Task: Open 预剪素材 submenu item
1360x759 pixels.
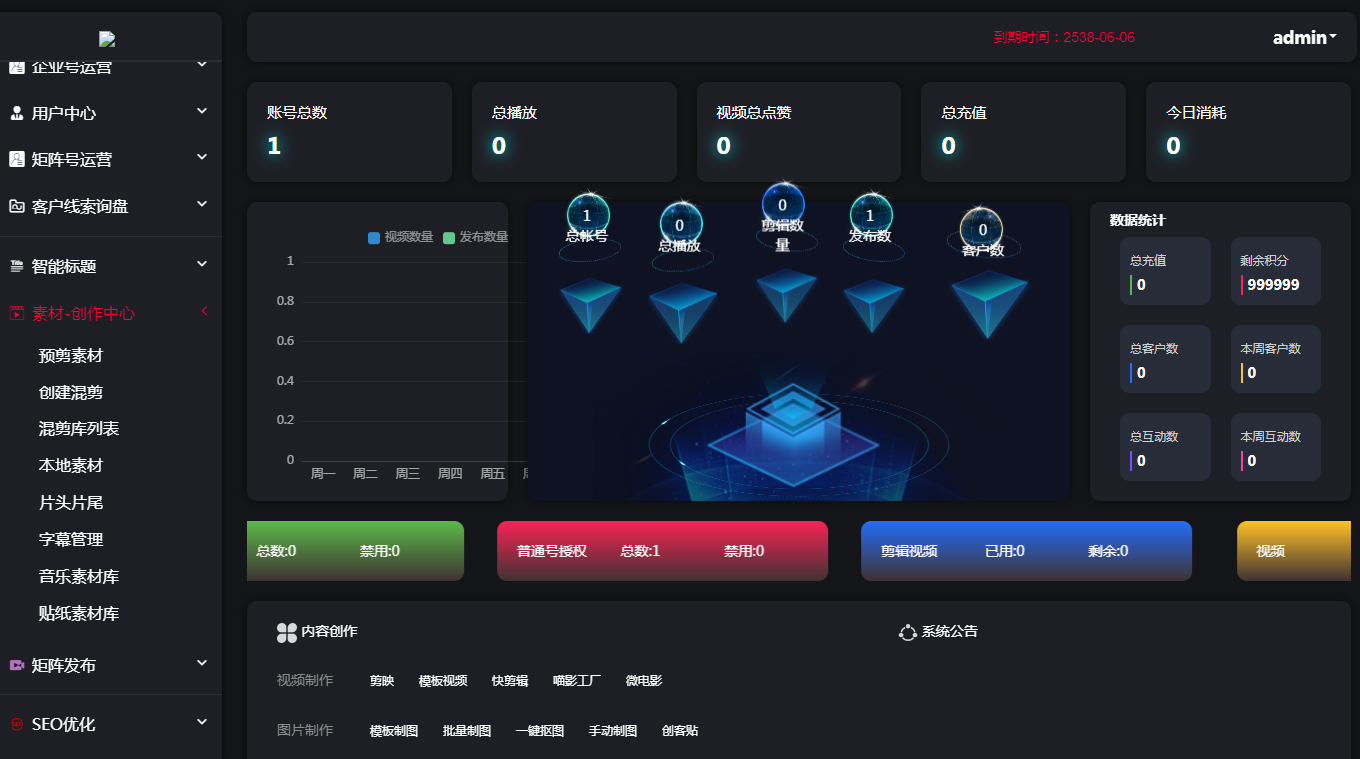Action: click(x=71, y=356)
